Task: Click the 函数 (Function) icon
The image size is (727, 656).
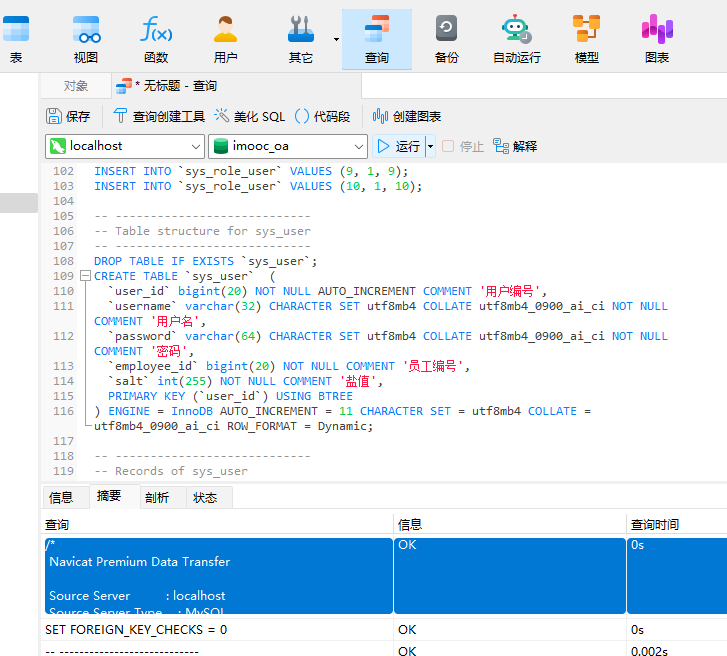Action: point(156,38)
